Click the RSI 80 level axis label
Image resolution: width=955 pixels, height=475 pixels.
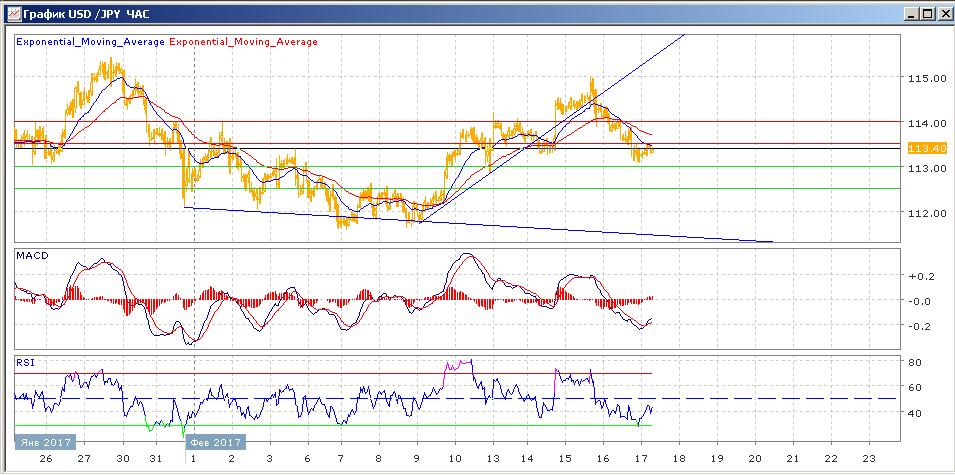tap(913, 362)
